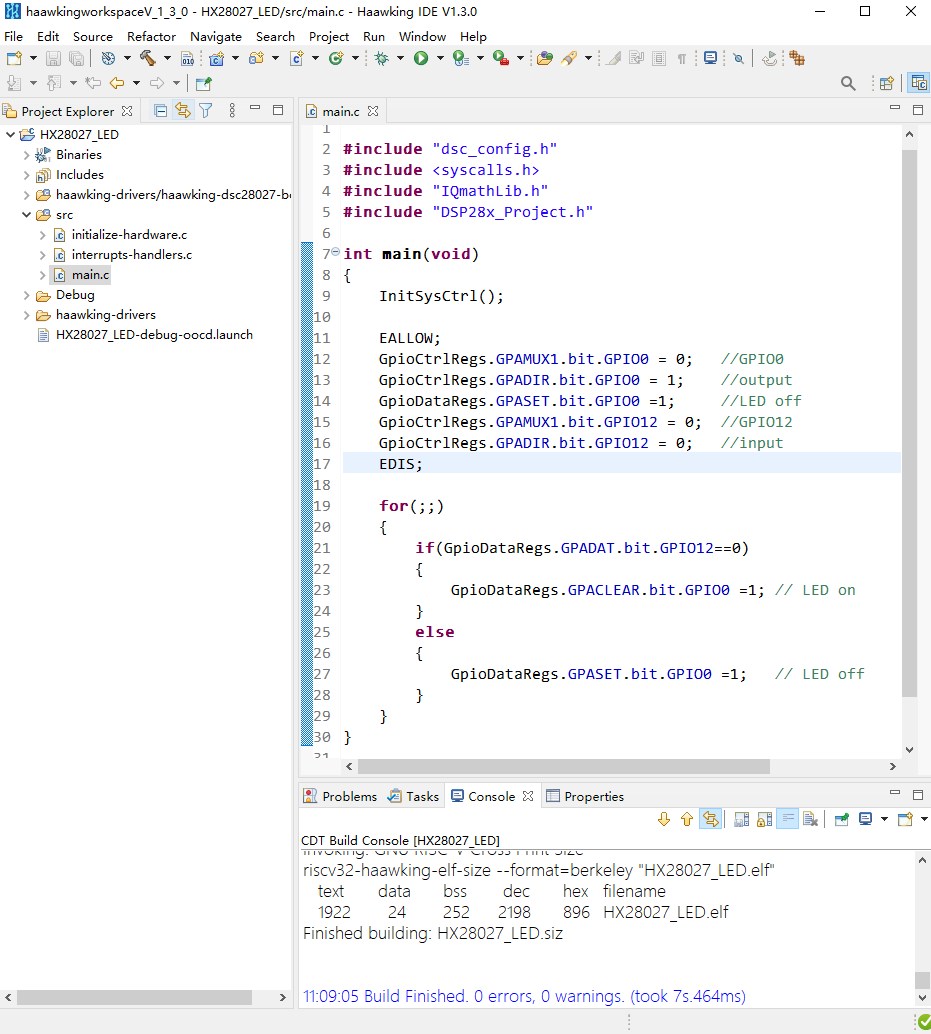Open console Display Selected Console dropdown arrow
This screenshot has width=931, height=1034.
pyautogui.click(x=884, y=819)
